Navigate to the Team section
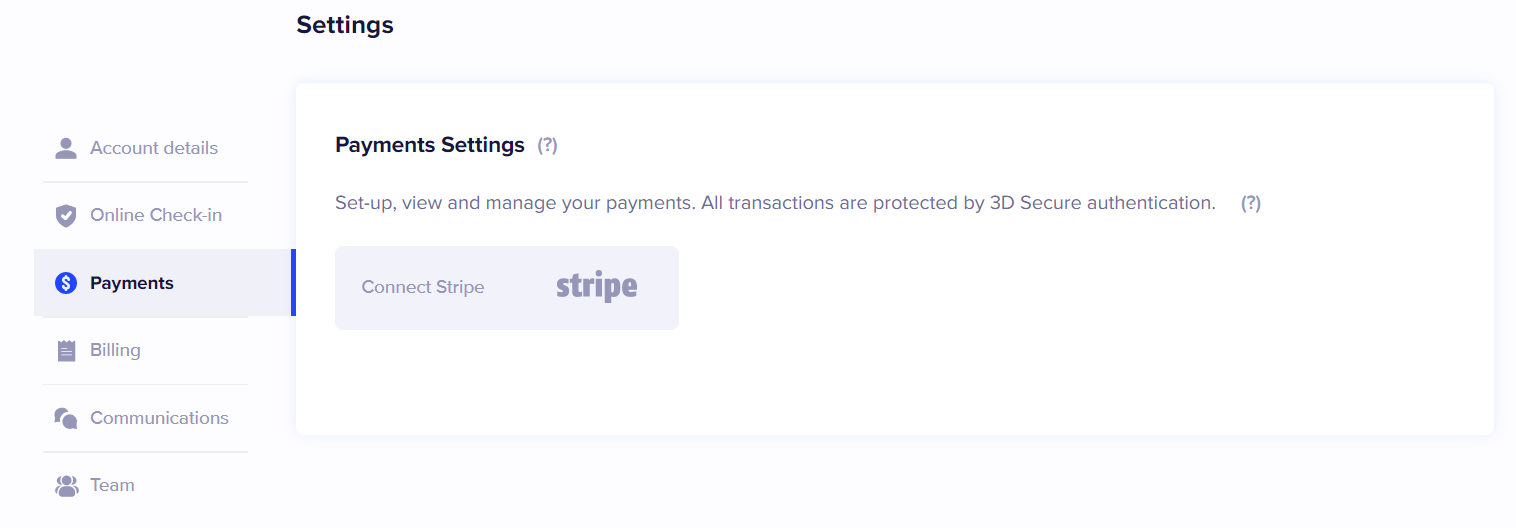The height and width of the screenshot is (528, 1516). [112, 485]
